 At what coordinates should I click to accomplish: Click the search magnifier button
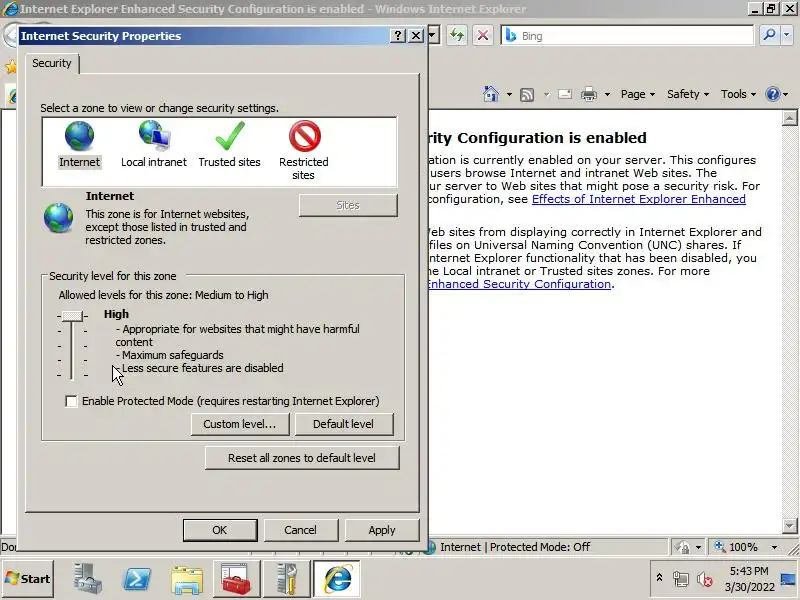769,35
